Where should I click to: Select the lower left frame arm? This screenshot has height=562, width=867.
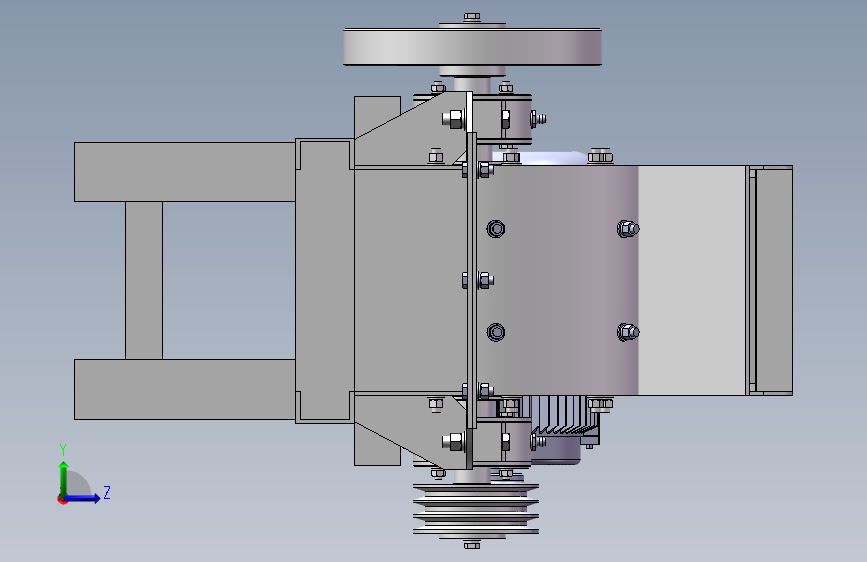click(x=185, y=389)
